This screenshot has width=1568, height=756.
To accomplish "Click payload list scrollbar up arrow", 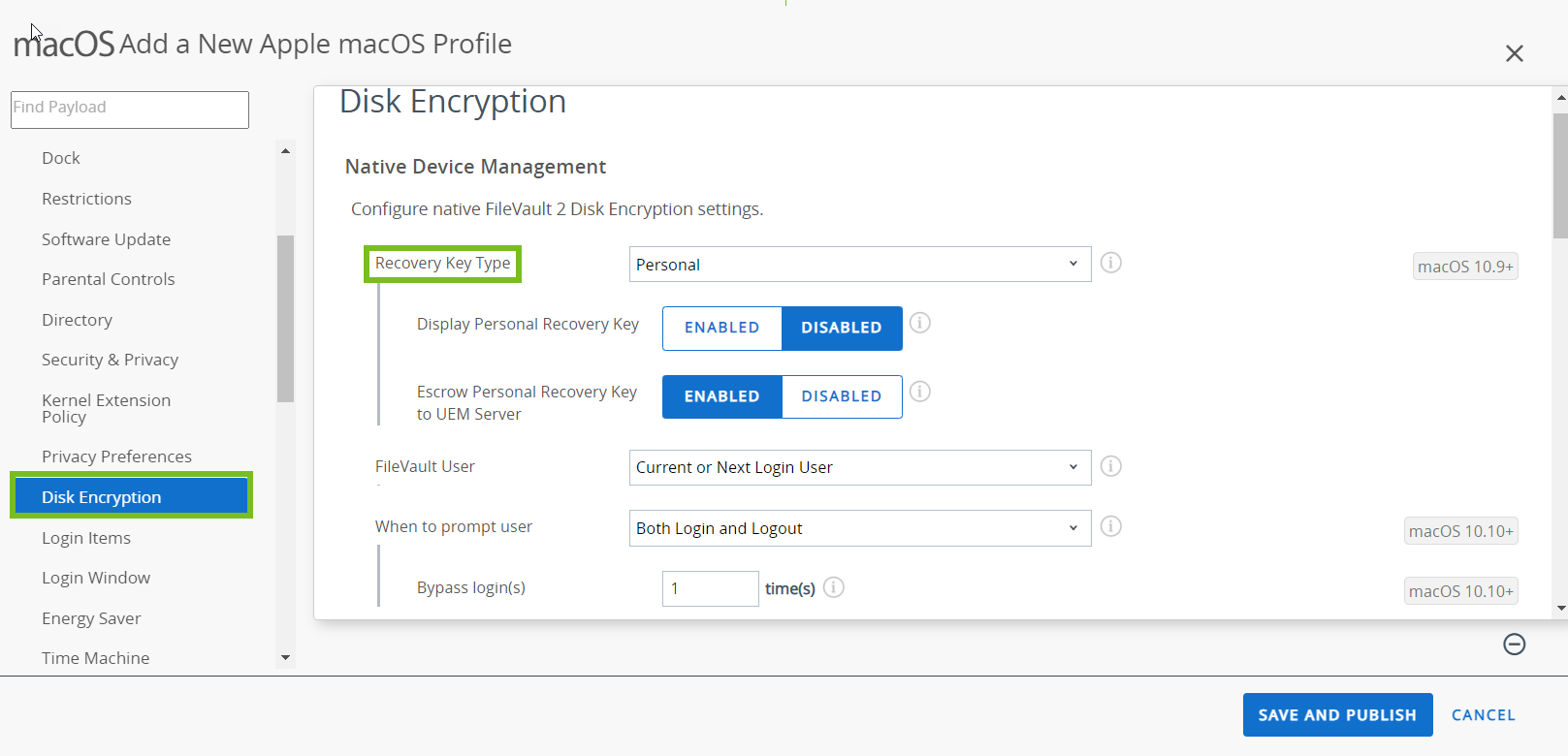I will (x=285, y=151).
